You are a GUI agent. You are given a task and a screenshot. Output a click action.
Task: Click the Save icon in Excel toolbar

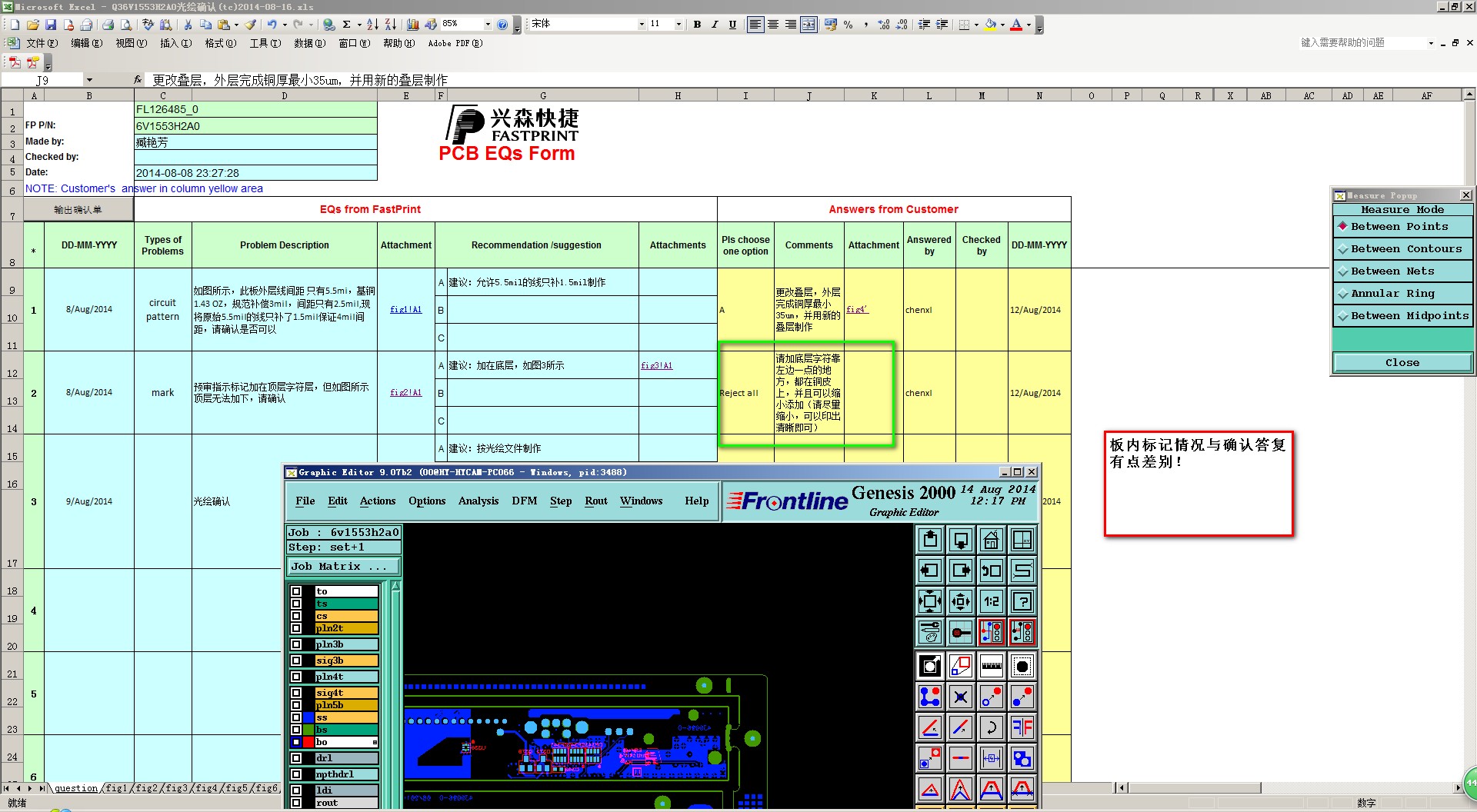(51, 25)
